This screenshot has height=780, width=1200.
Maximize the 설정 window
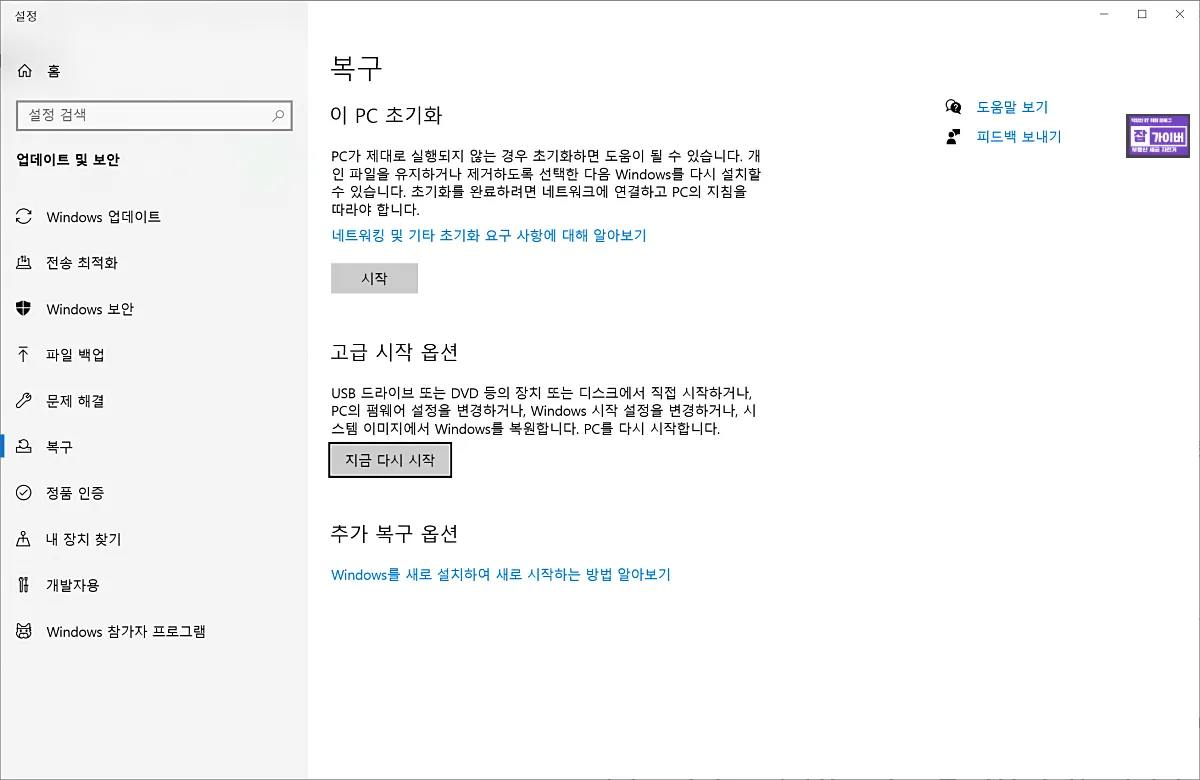[x=1142, y=14]
